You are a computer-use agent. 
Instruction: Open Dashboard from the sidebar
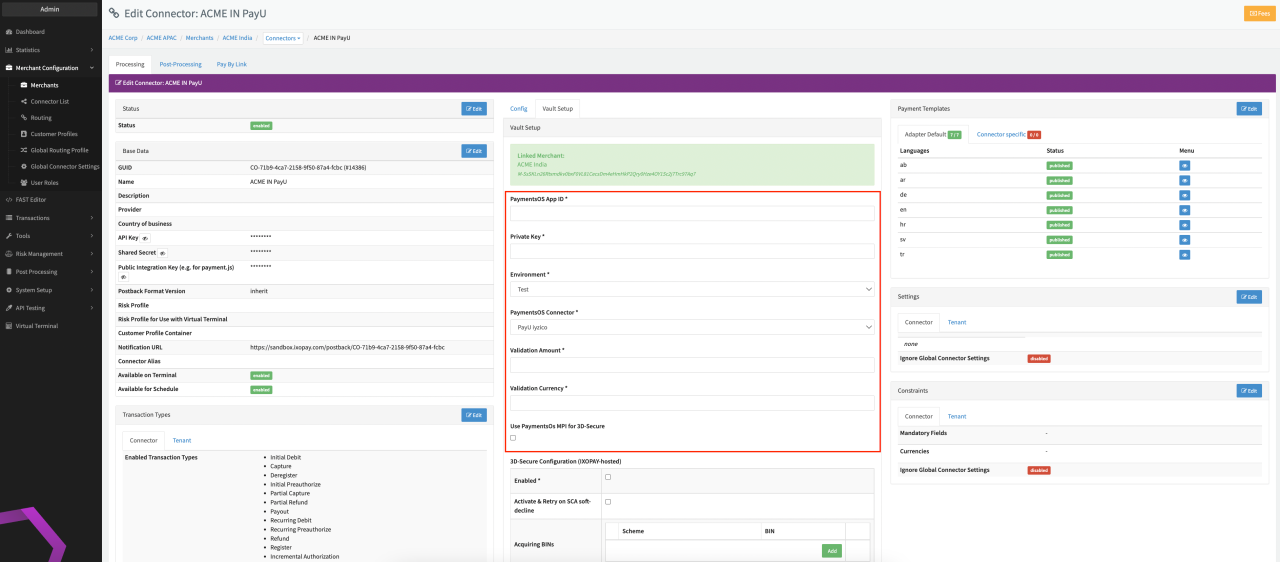pos(30,32)
